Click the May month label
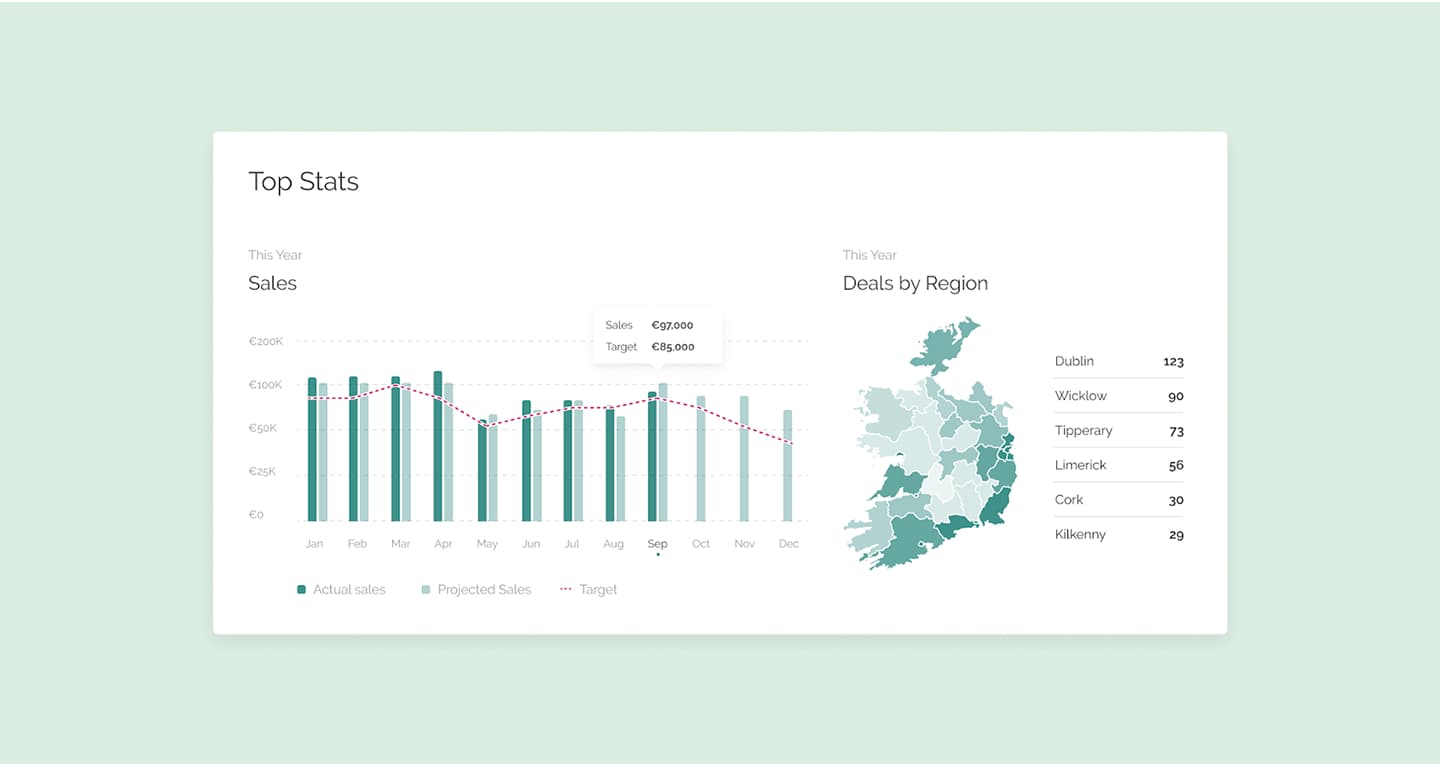The image size is (1440, 766). [487, 544]
